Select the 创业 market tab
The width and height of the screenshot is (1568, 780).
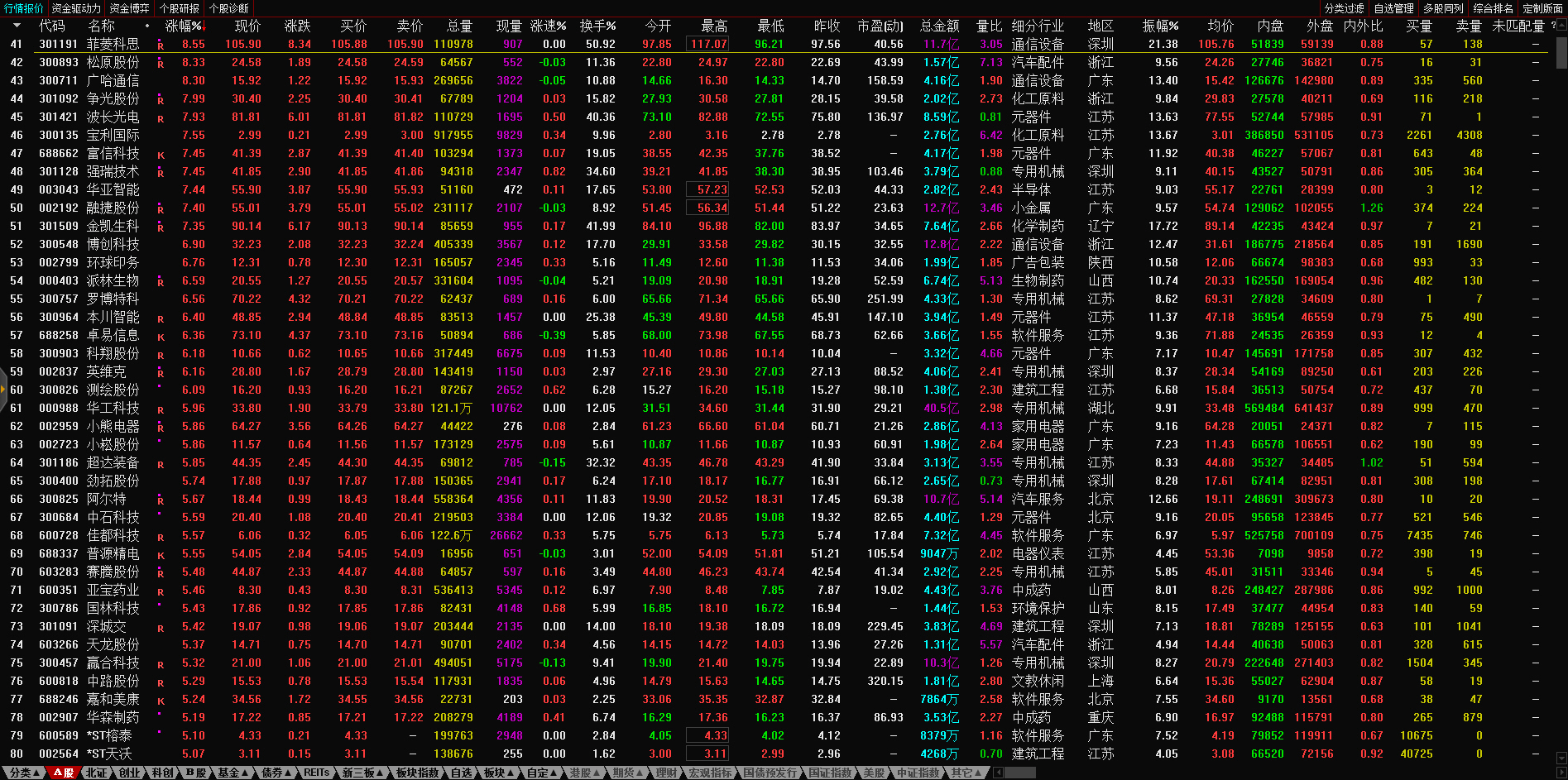tap(129, 773)
